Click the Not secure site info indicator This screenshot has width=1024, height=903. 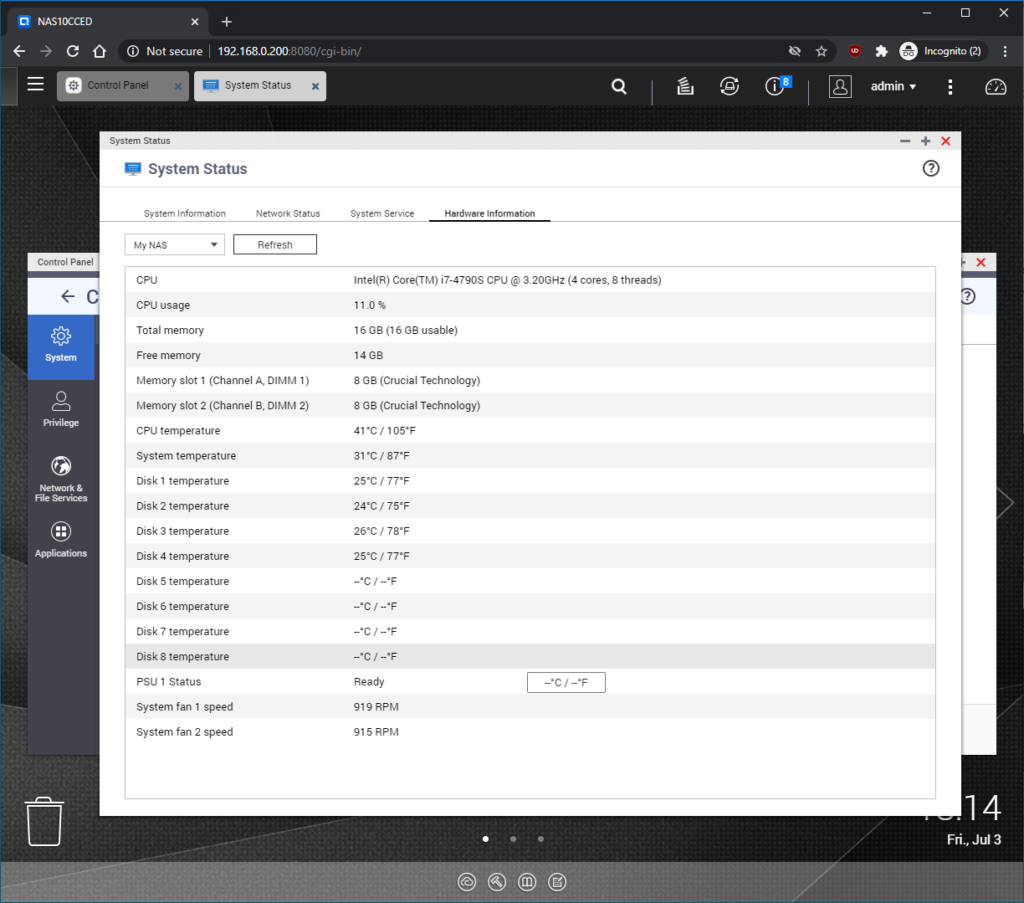click(165, 51)
